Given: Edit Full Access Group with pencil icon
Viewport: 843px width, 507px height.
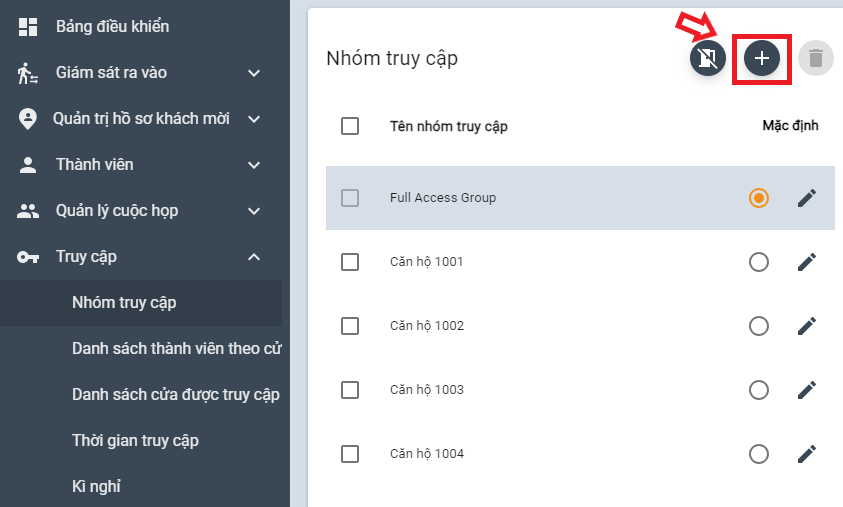Looking at the screenshot, I should click(x=807, y=198).
